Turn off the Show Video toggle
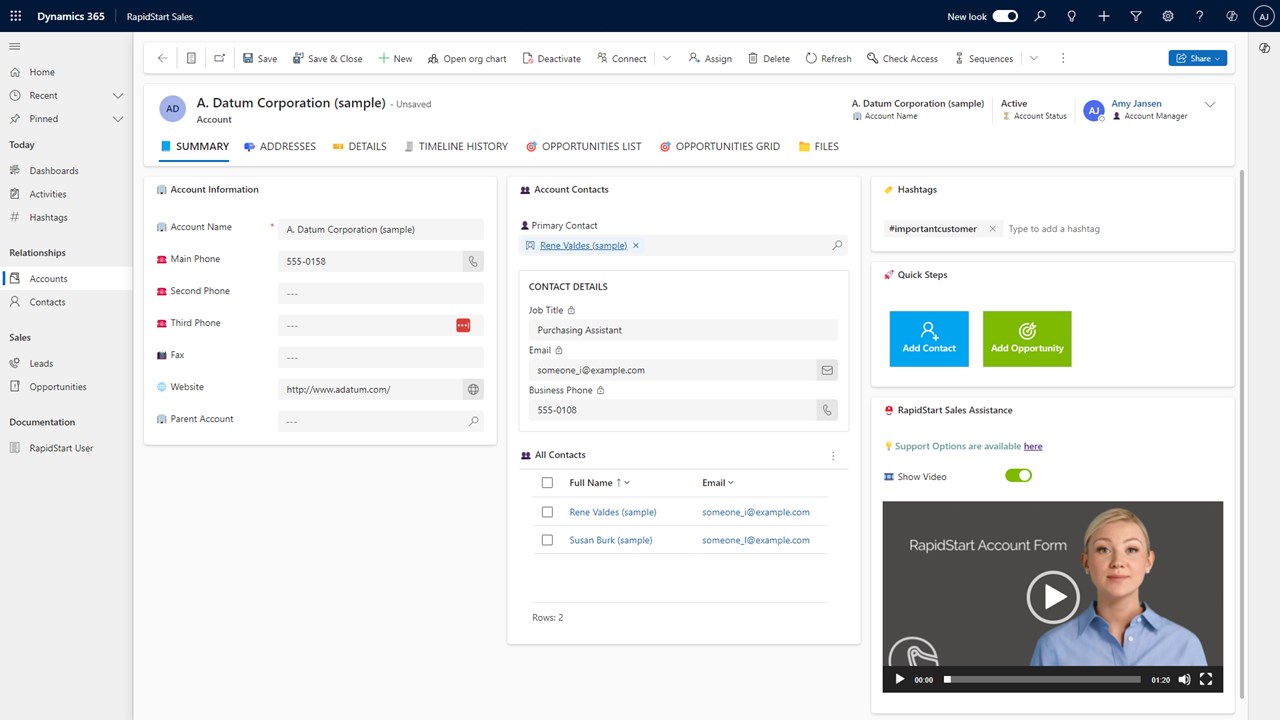Image resolution: width=1280 pixels, height=720 pixels. point(1018,475)
